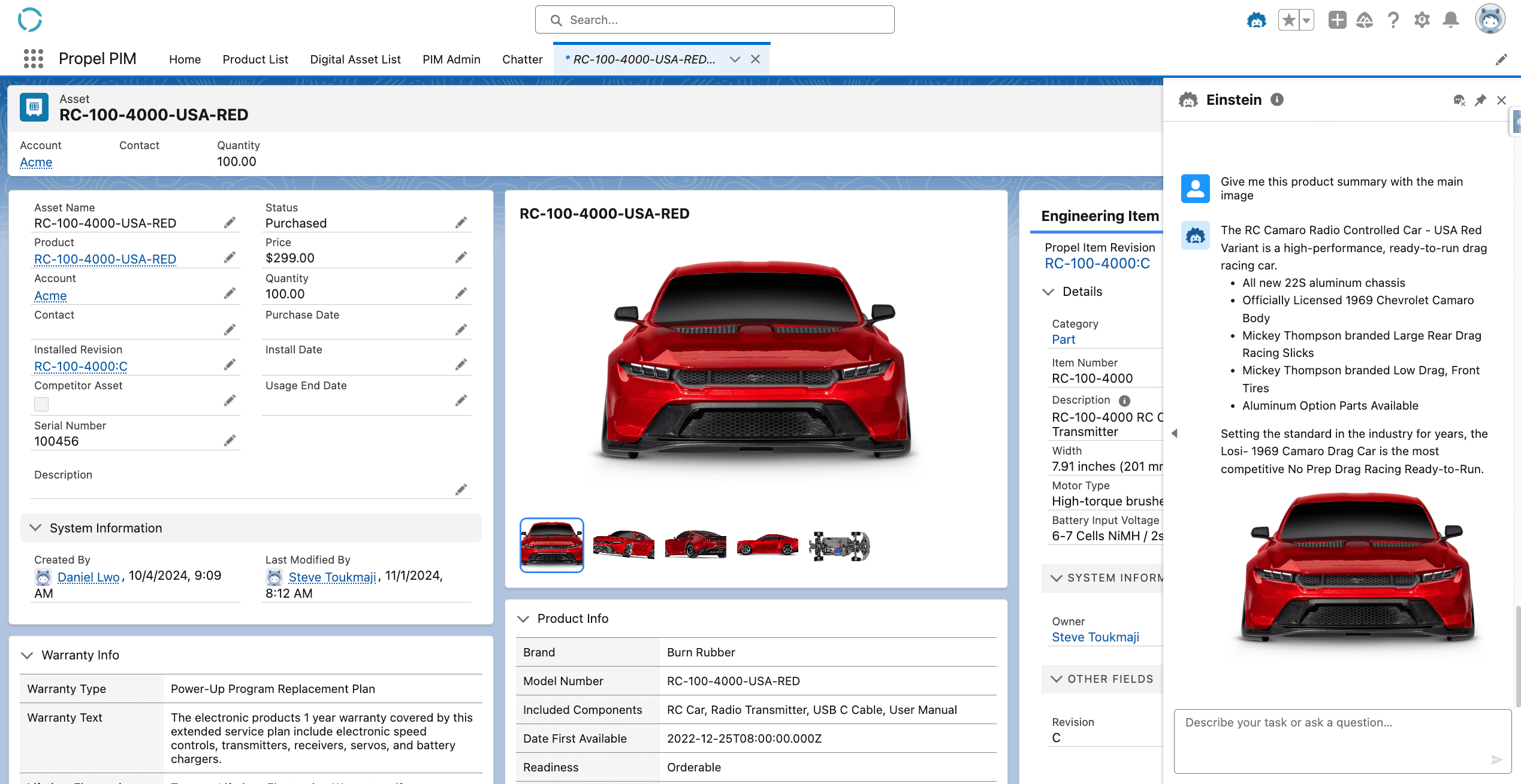Screen dimensions: 1521x784
Task: Open Daniel Lwo's profile link
Action: pos(88,577)
